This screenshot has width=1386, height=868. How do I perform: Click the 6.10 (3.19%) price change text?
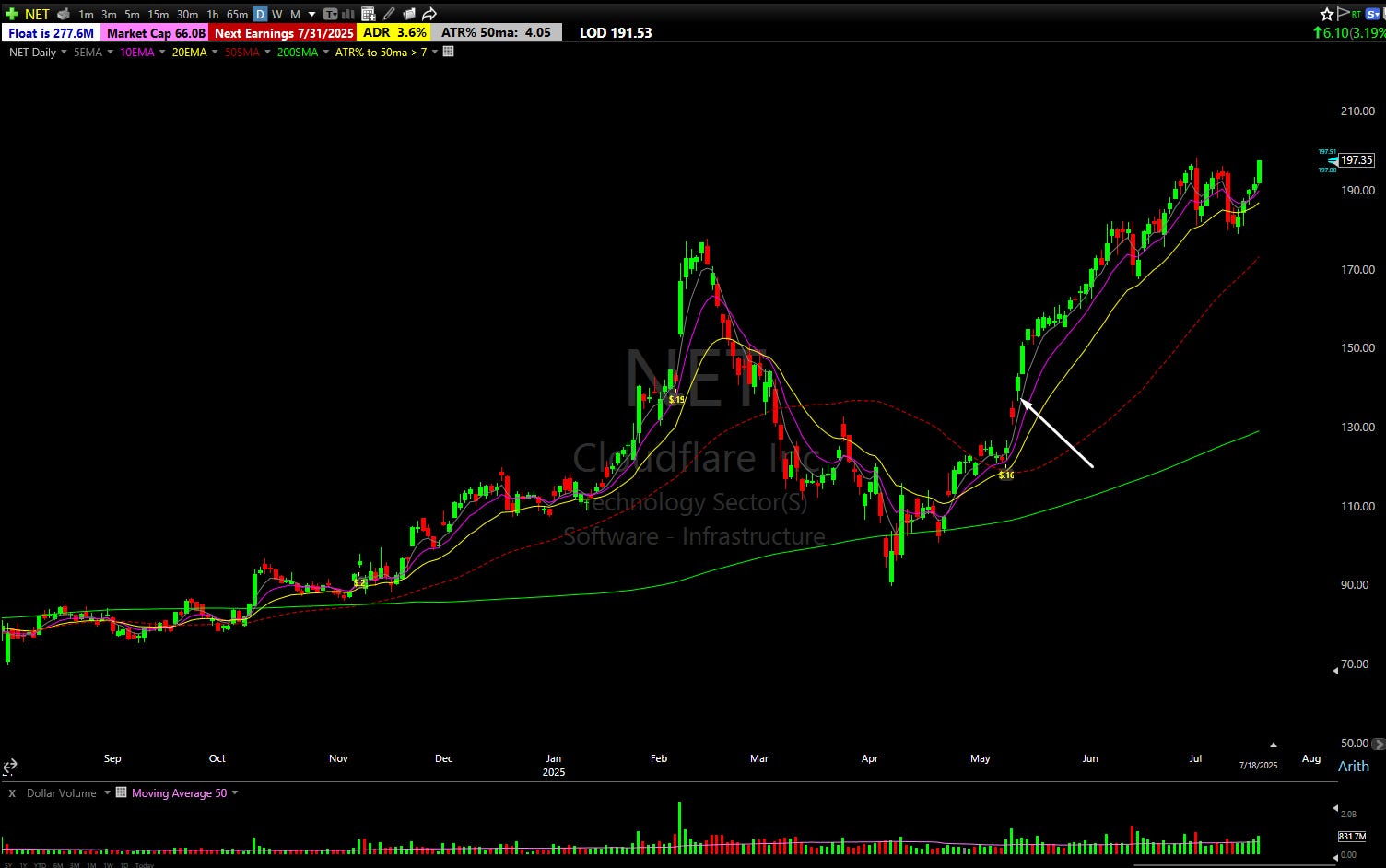tap(1349, 32)
